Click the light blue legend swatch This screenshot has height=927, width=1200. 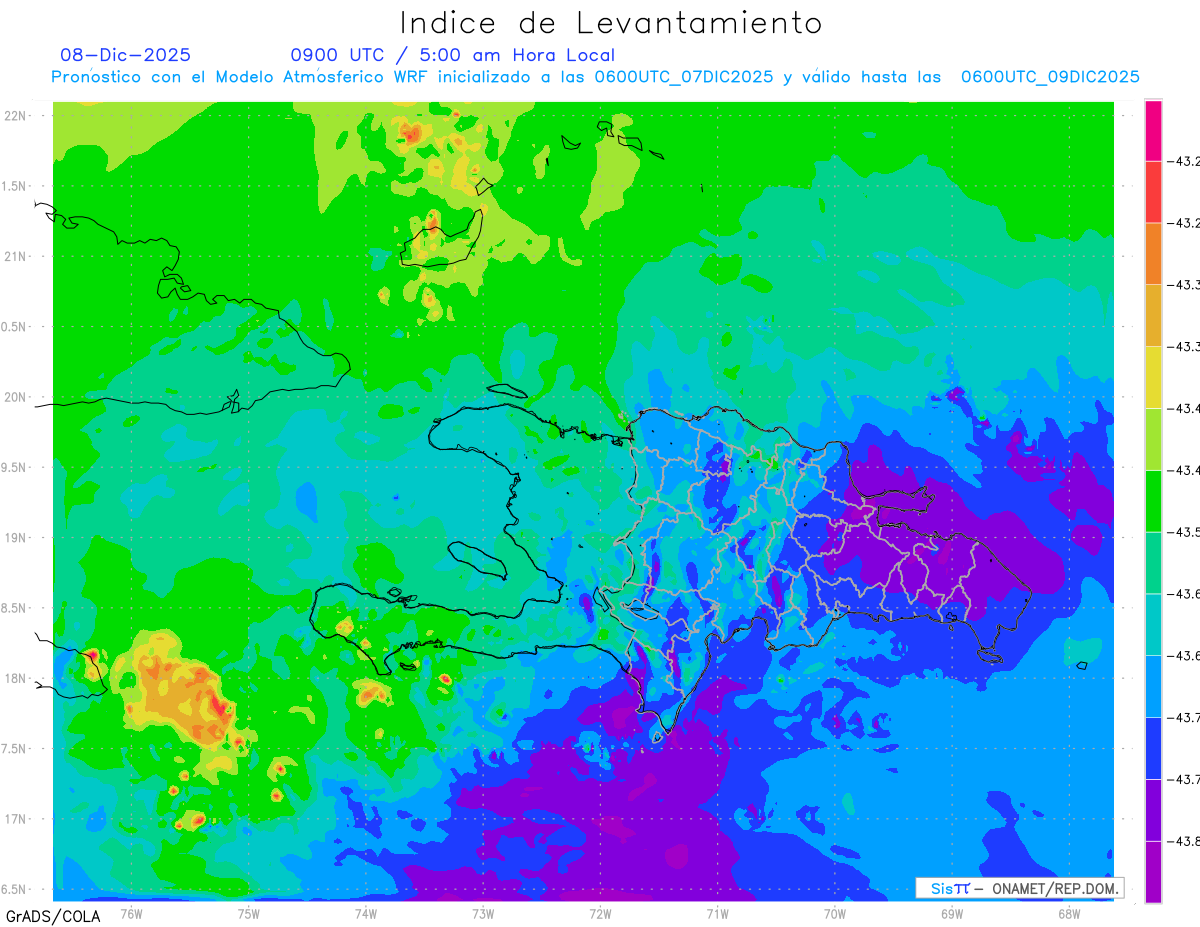pyautogui.click(x=1153, y=686)
